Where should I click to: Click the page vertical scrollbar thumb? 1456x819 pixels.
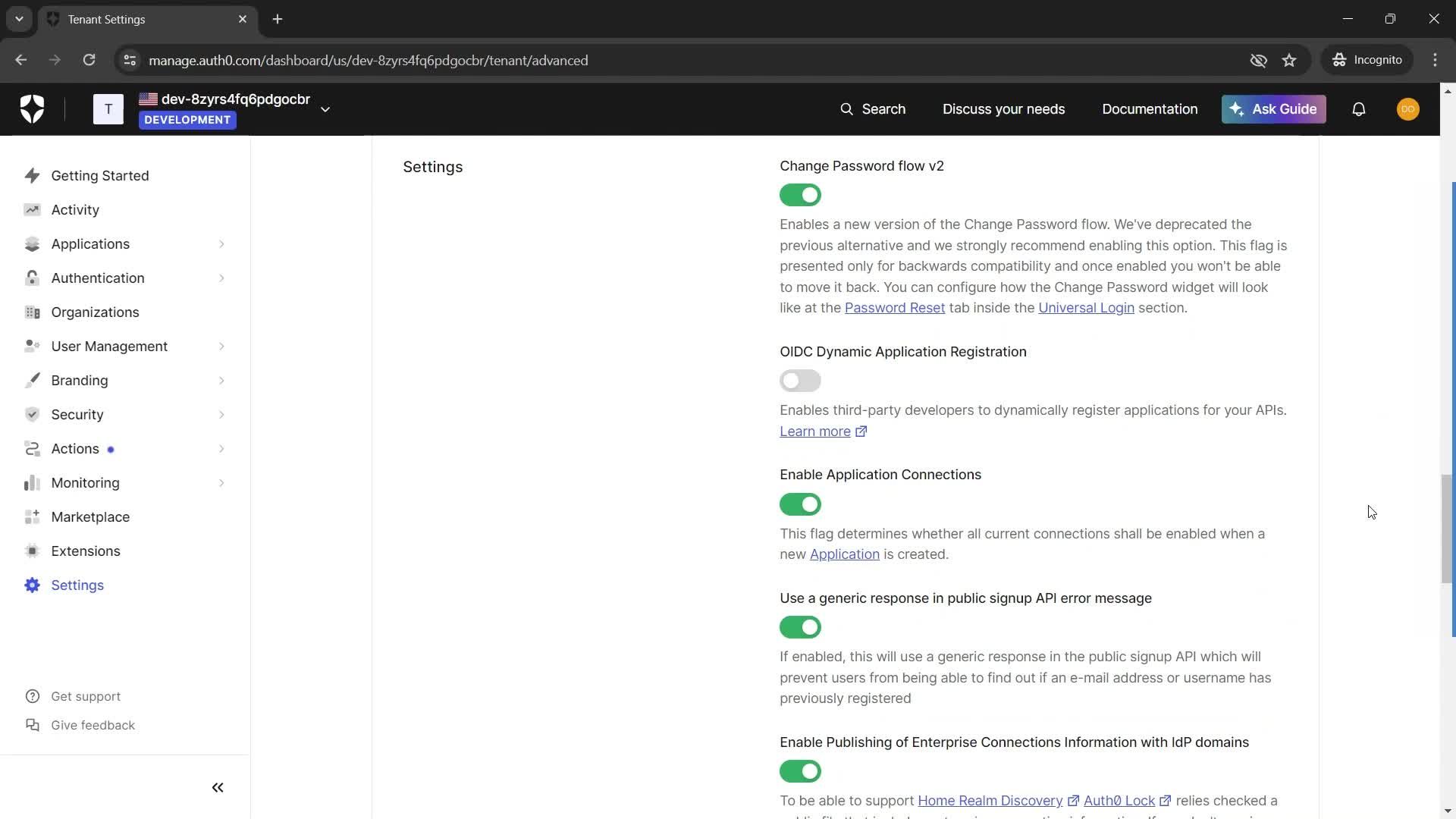click(x=1447, y=529)
